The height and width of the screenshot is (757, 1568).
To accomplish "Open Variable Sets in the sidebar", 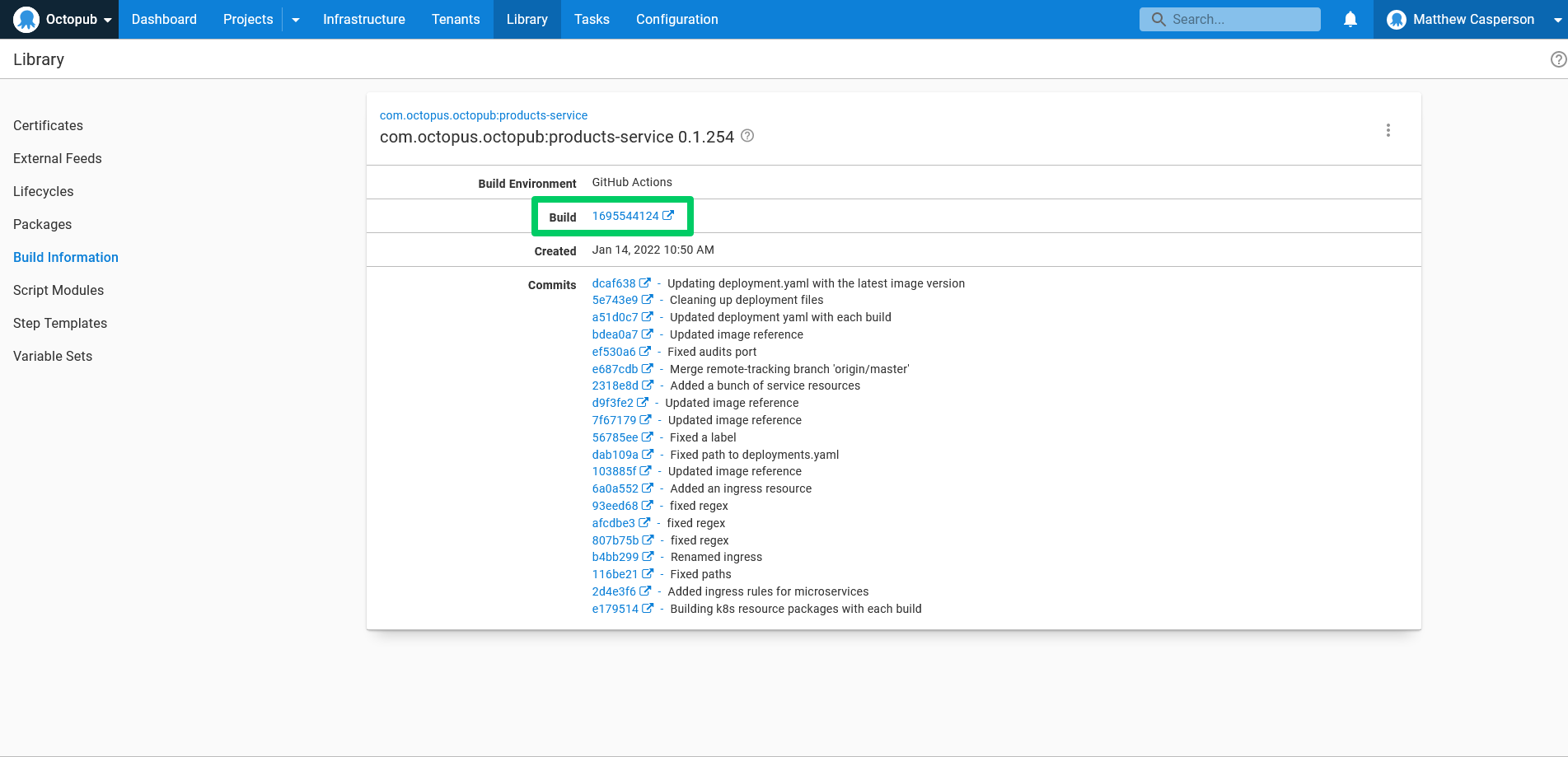I will point(53,356).
